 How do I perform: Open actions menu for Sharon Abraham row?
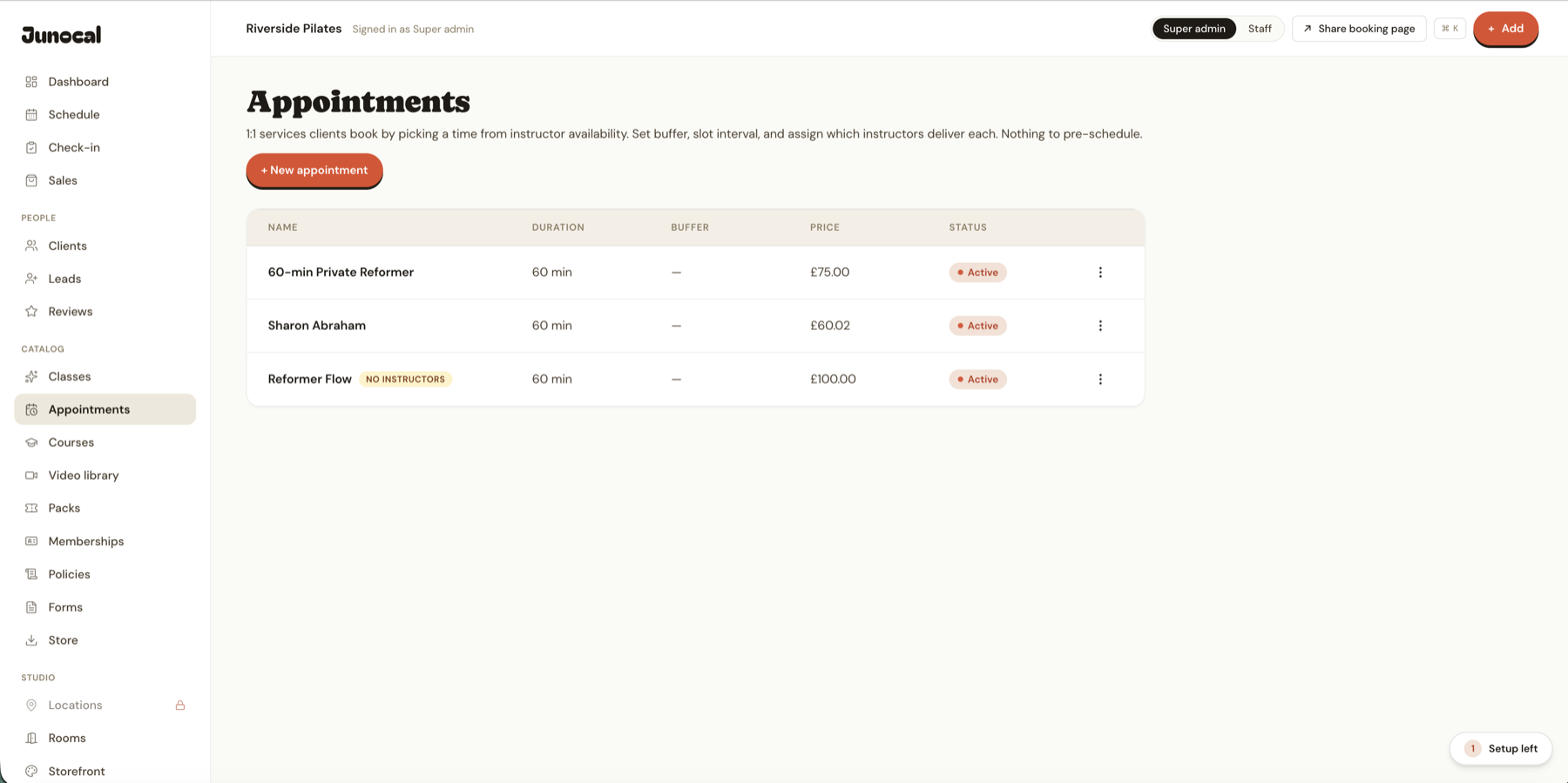click(x=1100, y=326)
